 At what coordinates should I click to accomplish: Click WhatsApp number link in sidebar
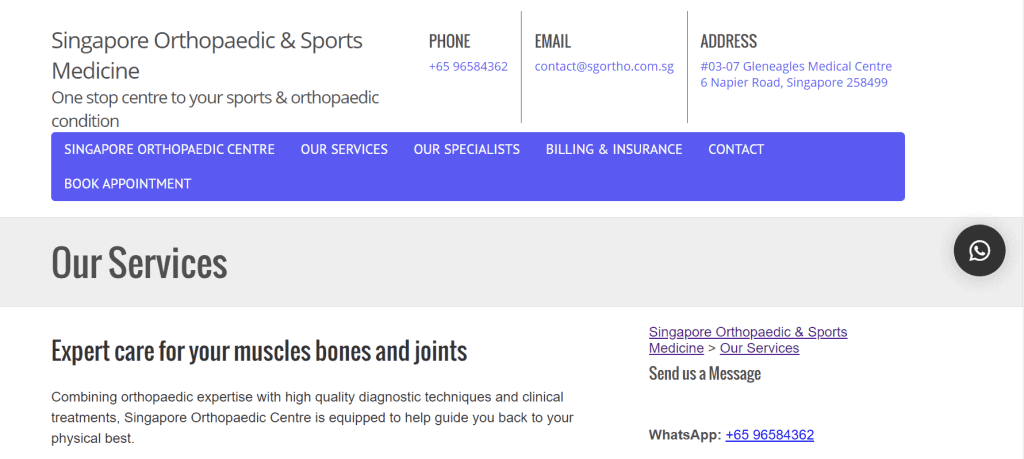pos(769,435)
